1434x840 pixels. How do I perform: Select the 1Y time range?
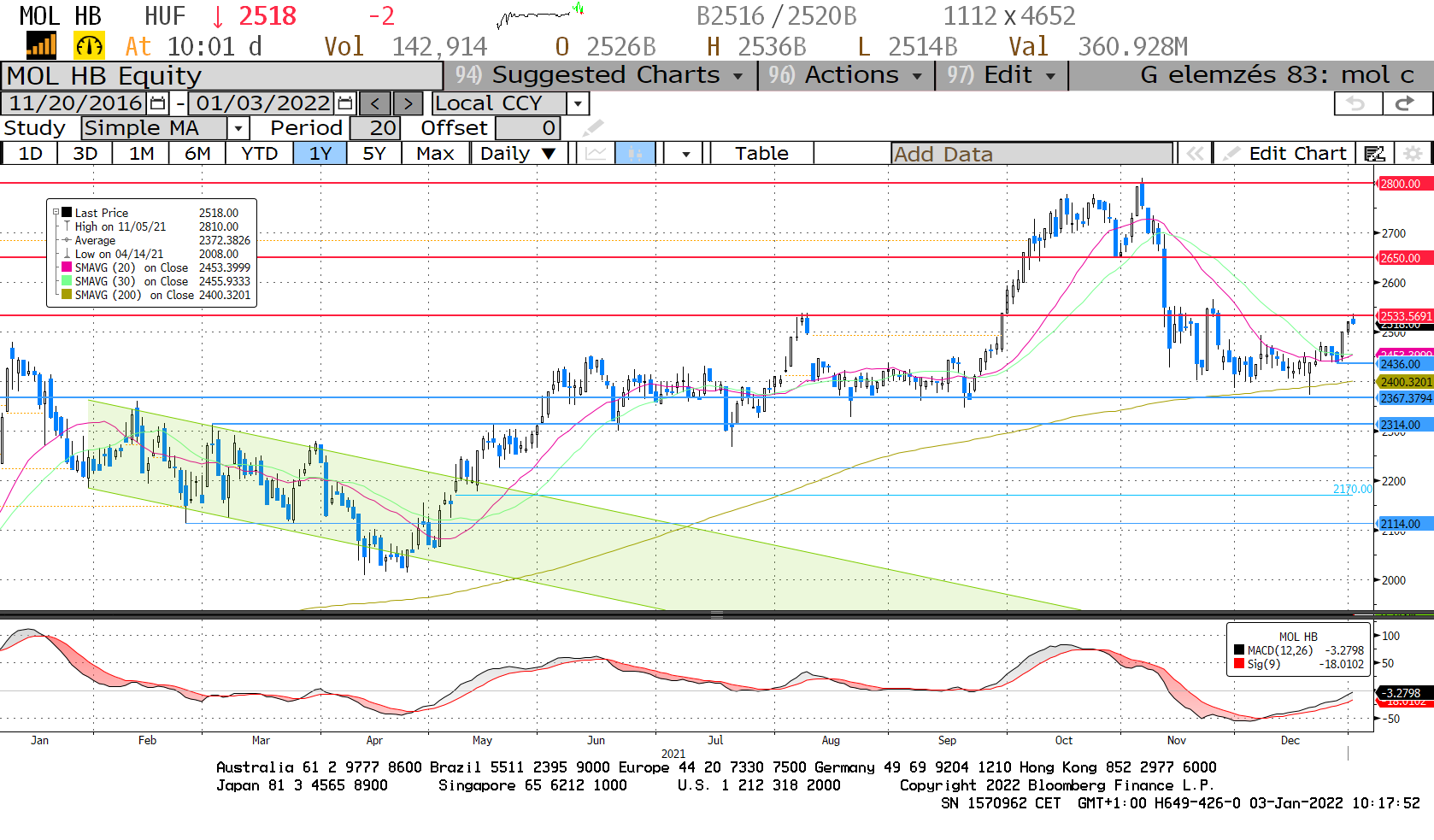coord(320,153)
